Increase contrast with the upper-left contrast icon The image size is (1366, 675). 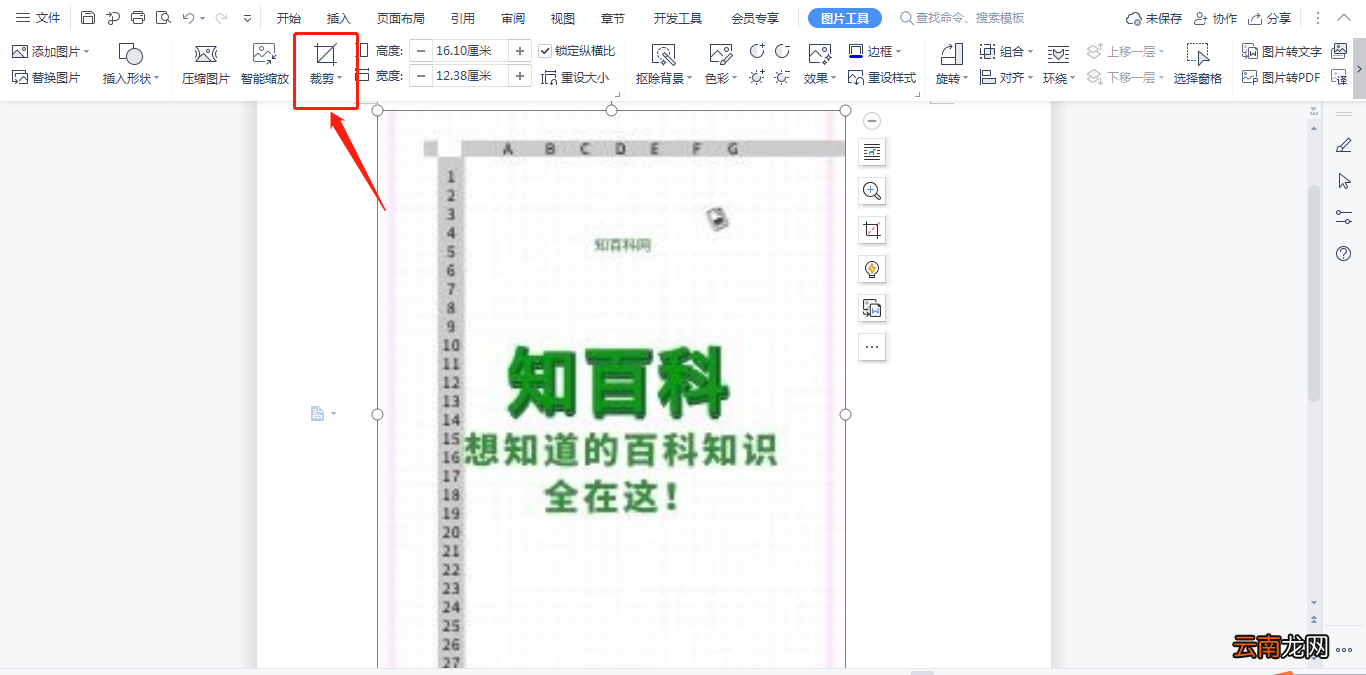click(x=757, y=51)
